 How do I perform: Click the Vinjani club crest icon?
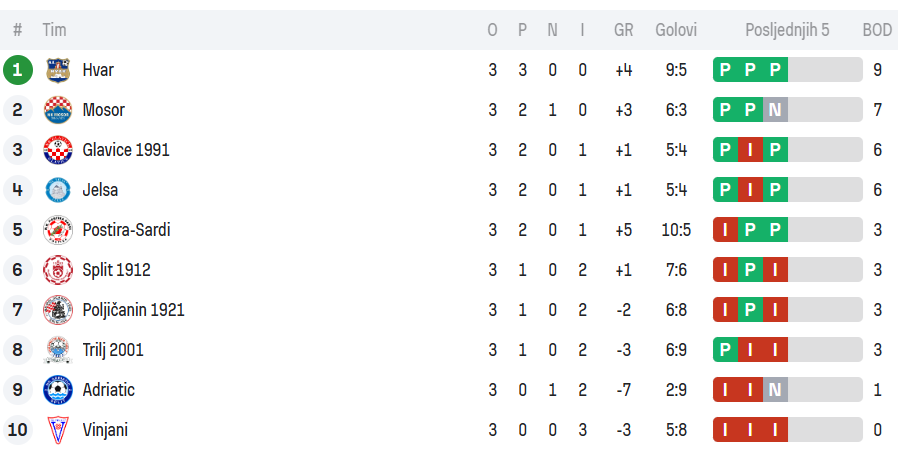pos(58,430)
